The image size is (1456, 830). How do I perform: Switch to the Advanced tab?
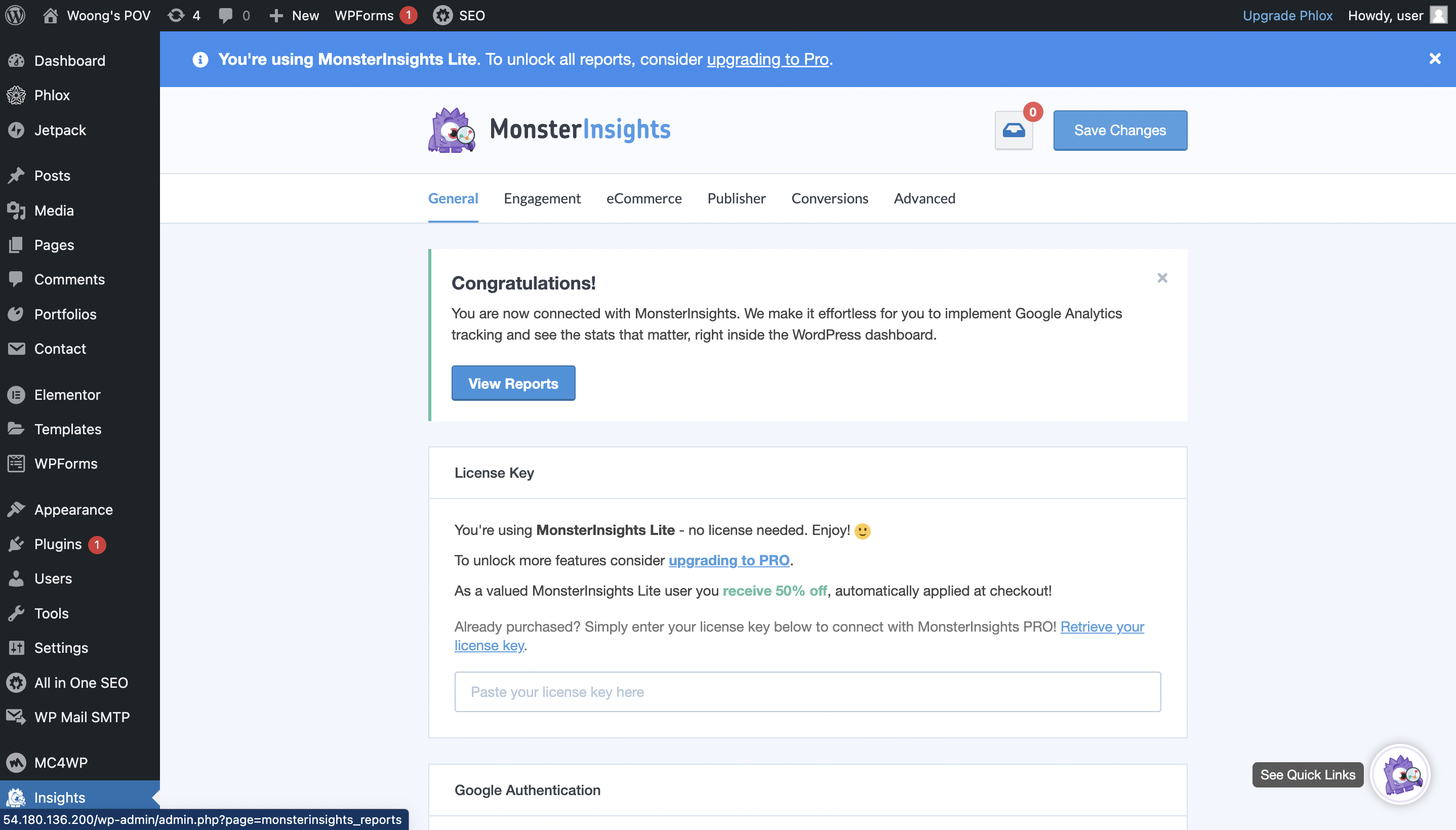(924, 198)
